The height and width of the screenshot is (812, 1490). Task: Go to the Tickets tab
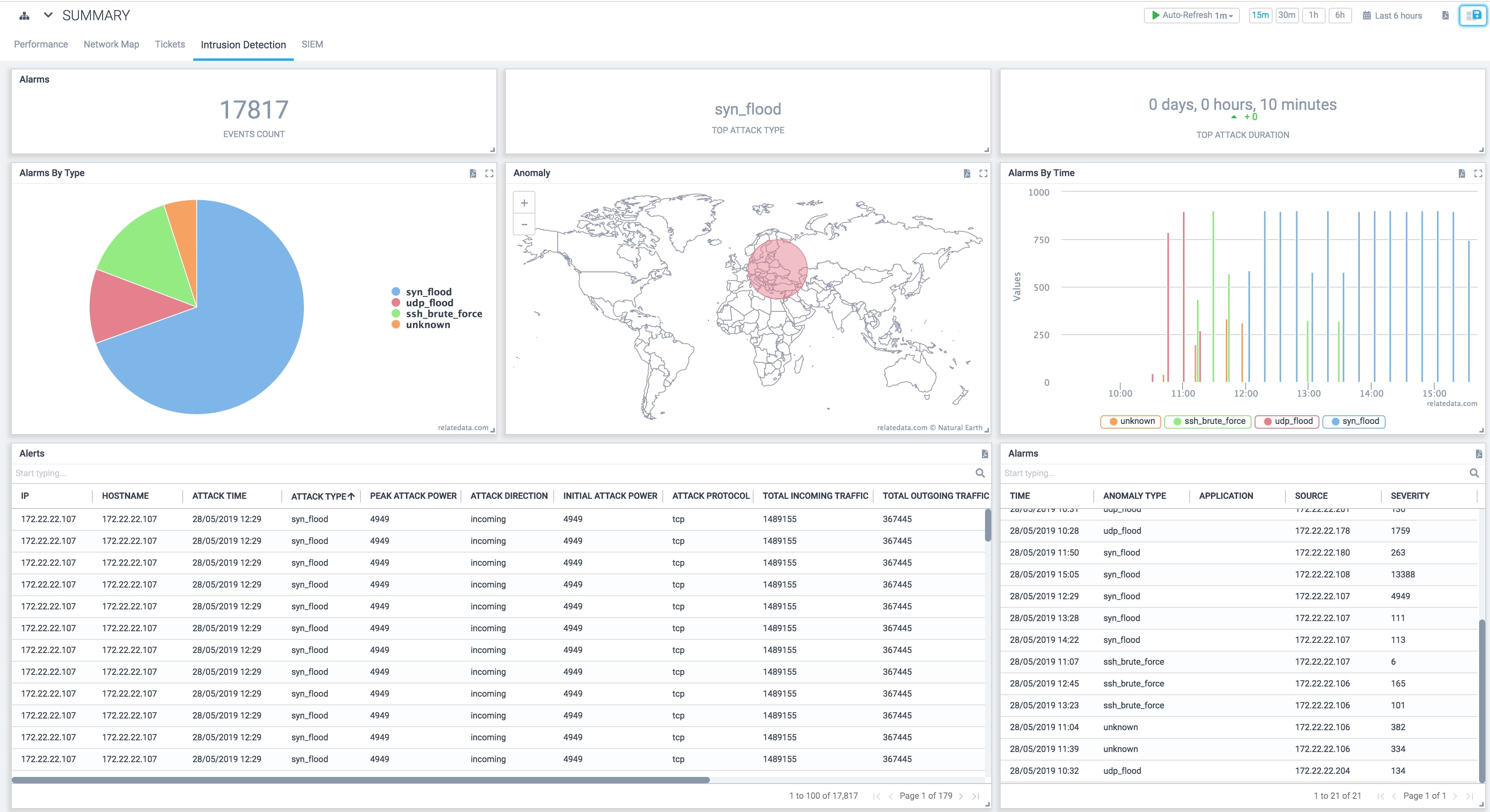tap(170, 44)
